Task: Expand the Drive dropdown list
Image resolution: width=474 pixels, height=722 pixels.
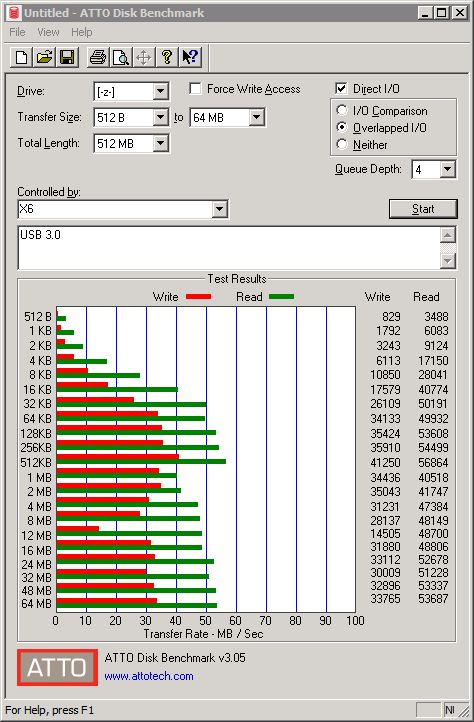Action: tap(160, 91)
